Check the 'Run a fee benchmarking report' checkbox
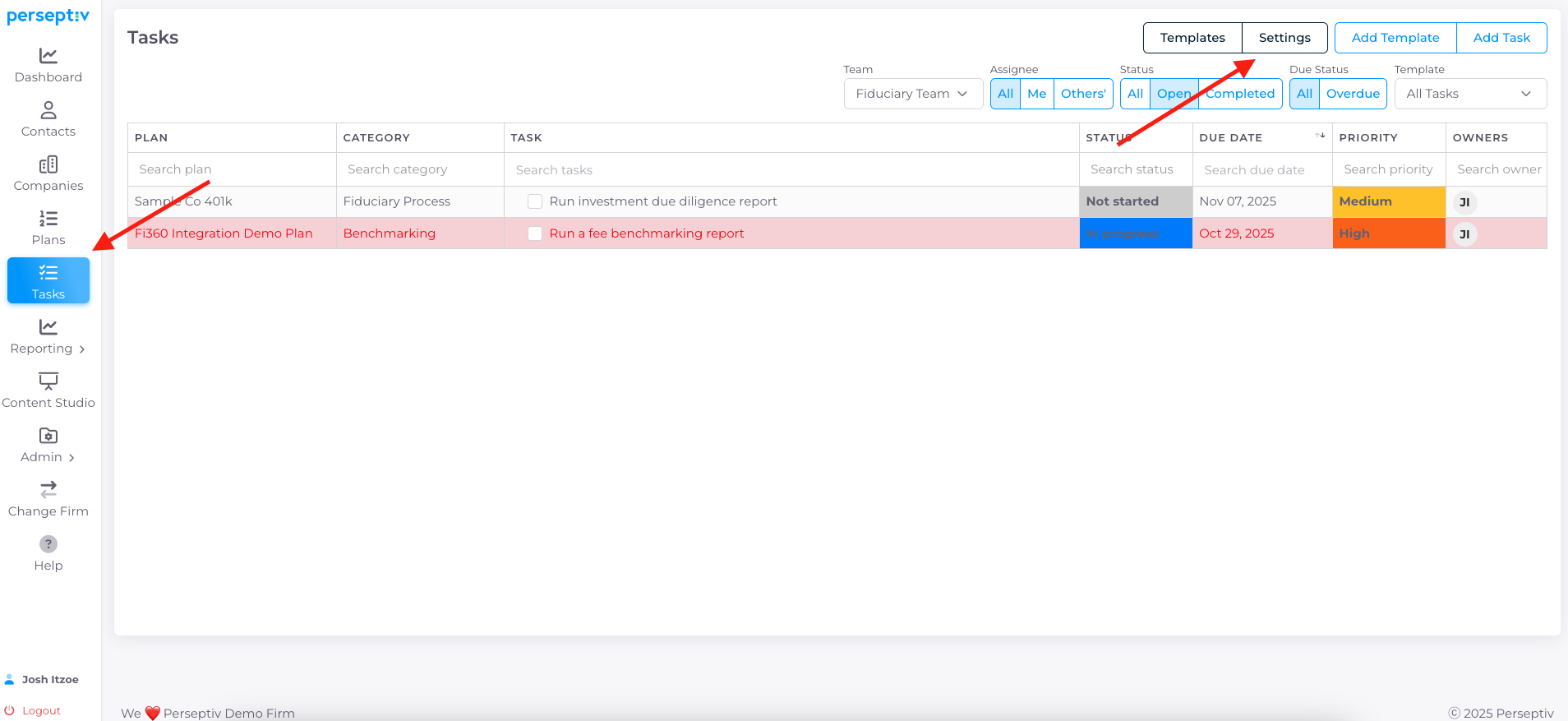Screen dimensions: 1568x721 coord(535,233)
